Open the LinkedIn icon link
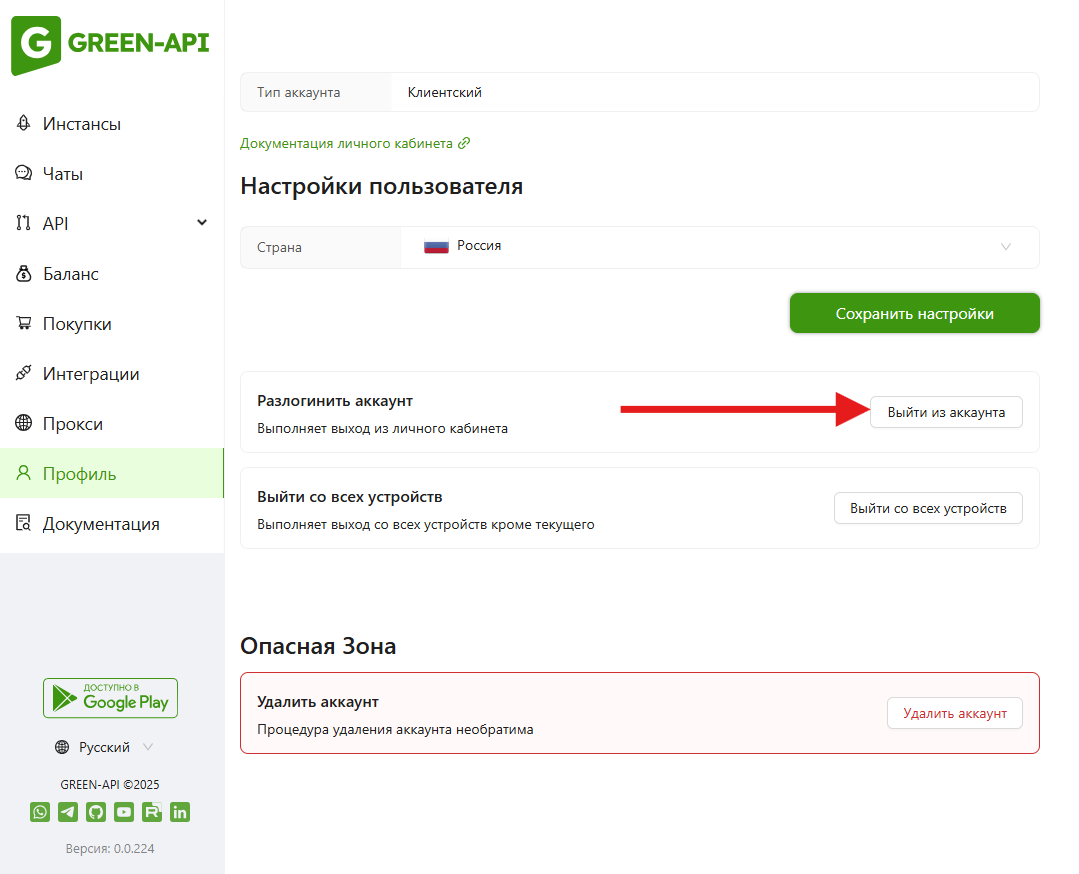Screen dimensions: 1079x874 [180, 812]
